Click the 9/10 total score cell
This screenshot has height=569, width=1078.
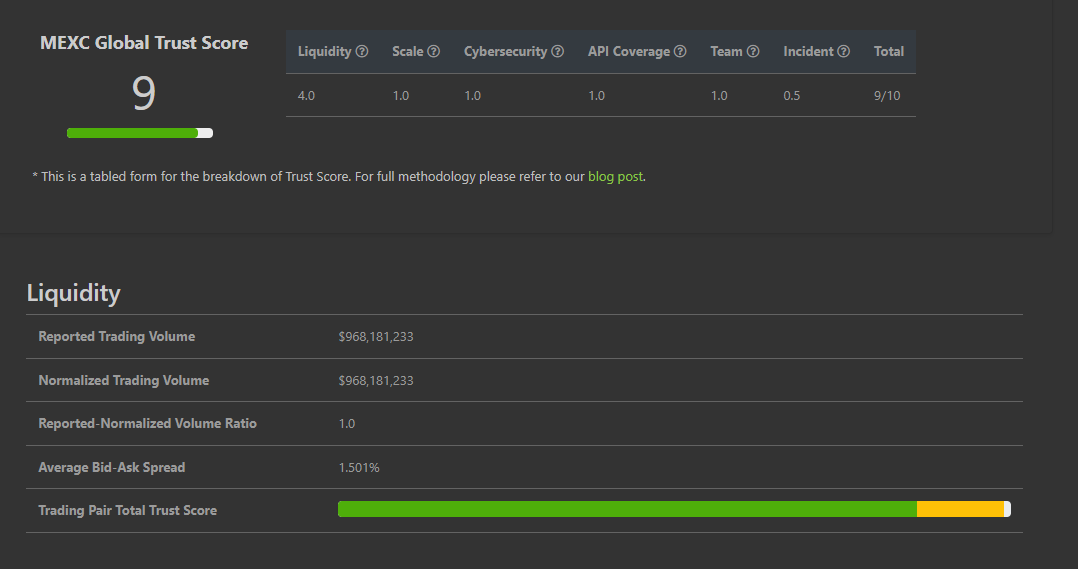pyautogui.click(x=887, y=96)
